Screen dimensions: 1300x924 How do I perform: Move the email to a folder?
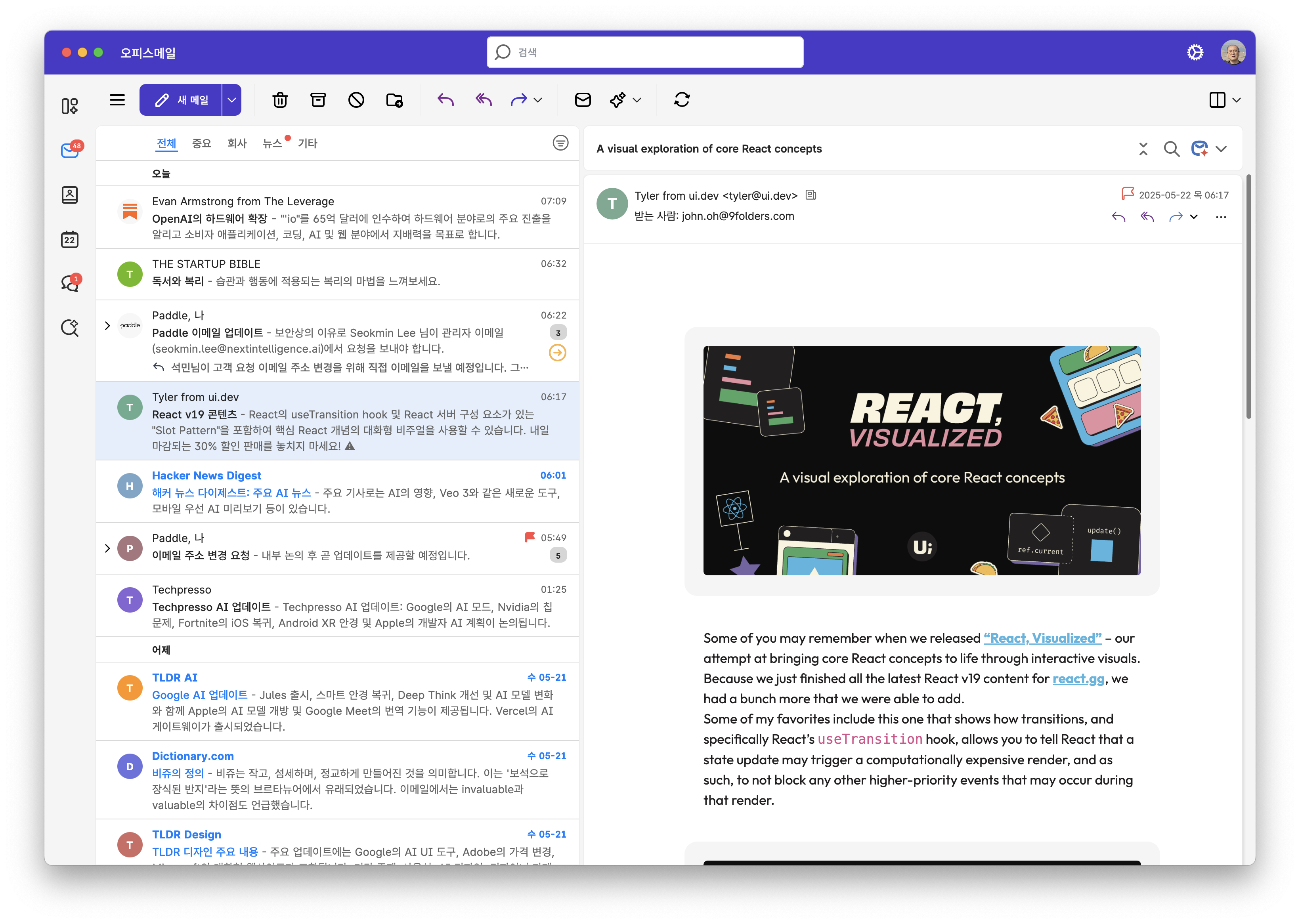tap(394, 100)
